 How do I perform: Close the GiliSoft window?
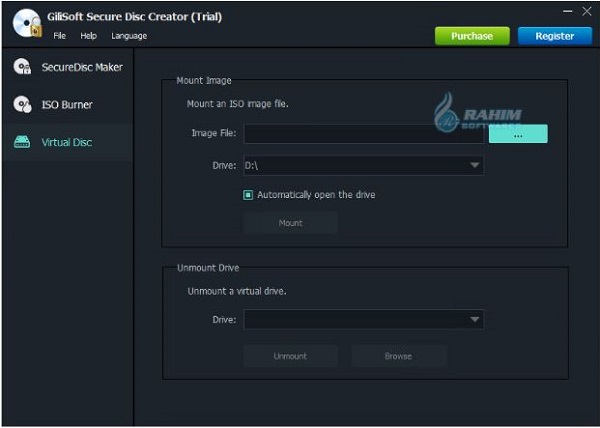(587, 11)
